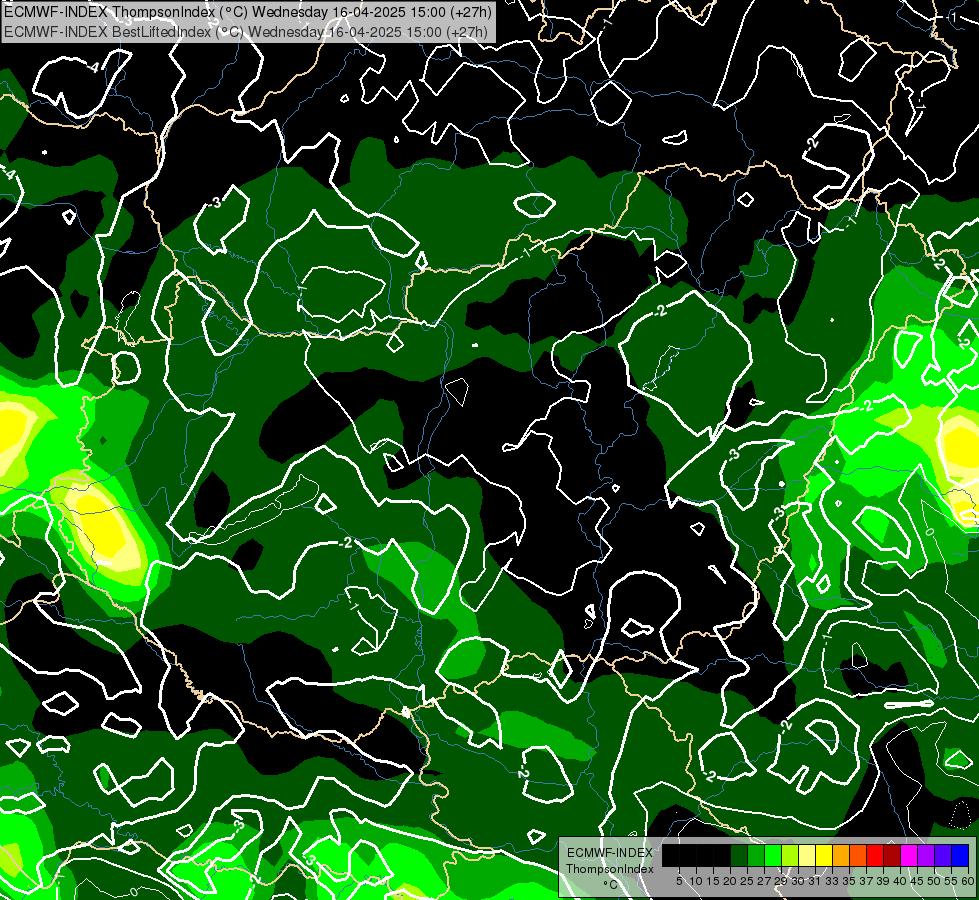Click the legend tick value '10'
979x900 pixels.
[696, 881]
